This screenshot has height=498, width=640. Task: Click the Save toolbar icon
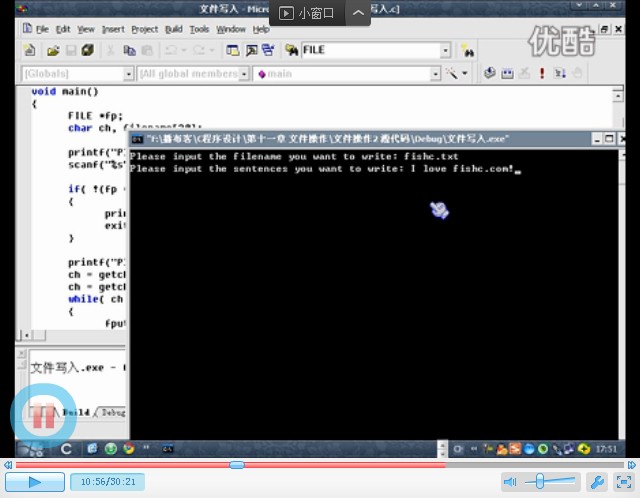(x=71, y=51)
